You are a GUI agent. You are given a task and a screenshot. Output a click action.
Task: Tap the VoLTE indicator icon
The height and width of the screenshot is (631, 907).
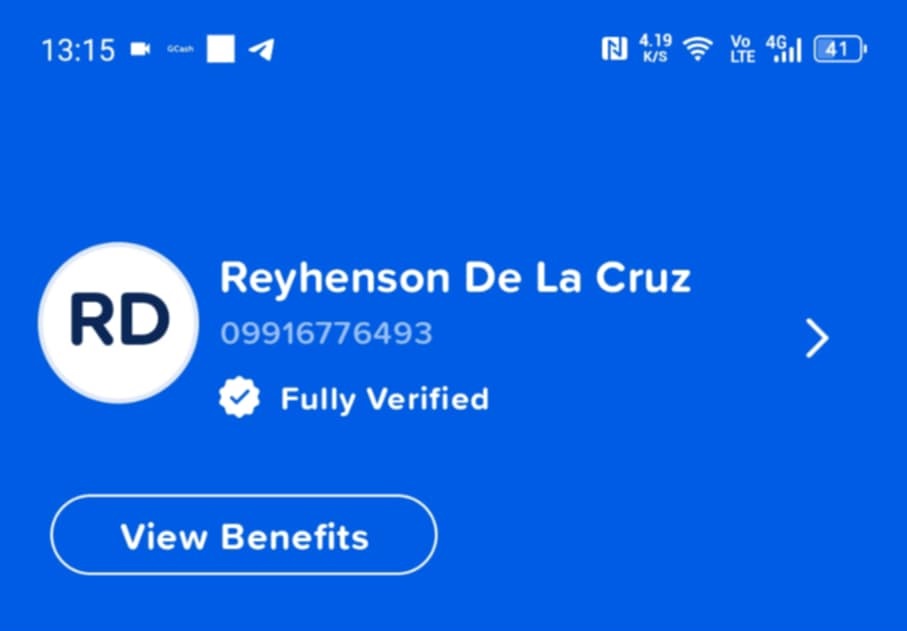point(742,49)
